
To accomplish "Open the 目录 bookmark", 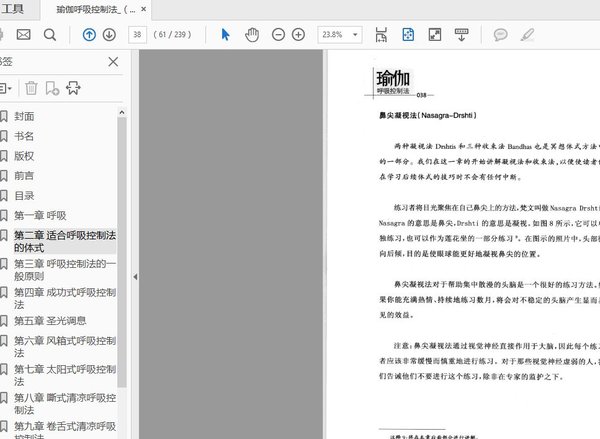I will click(x=24, y=196).
